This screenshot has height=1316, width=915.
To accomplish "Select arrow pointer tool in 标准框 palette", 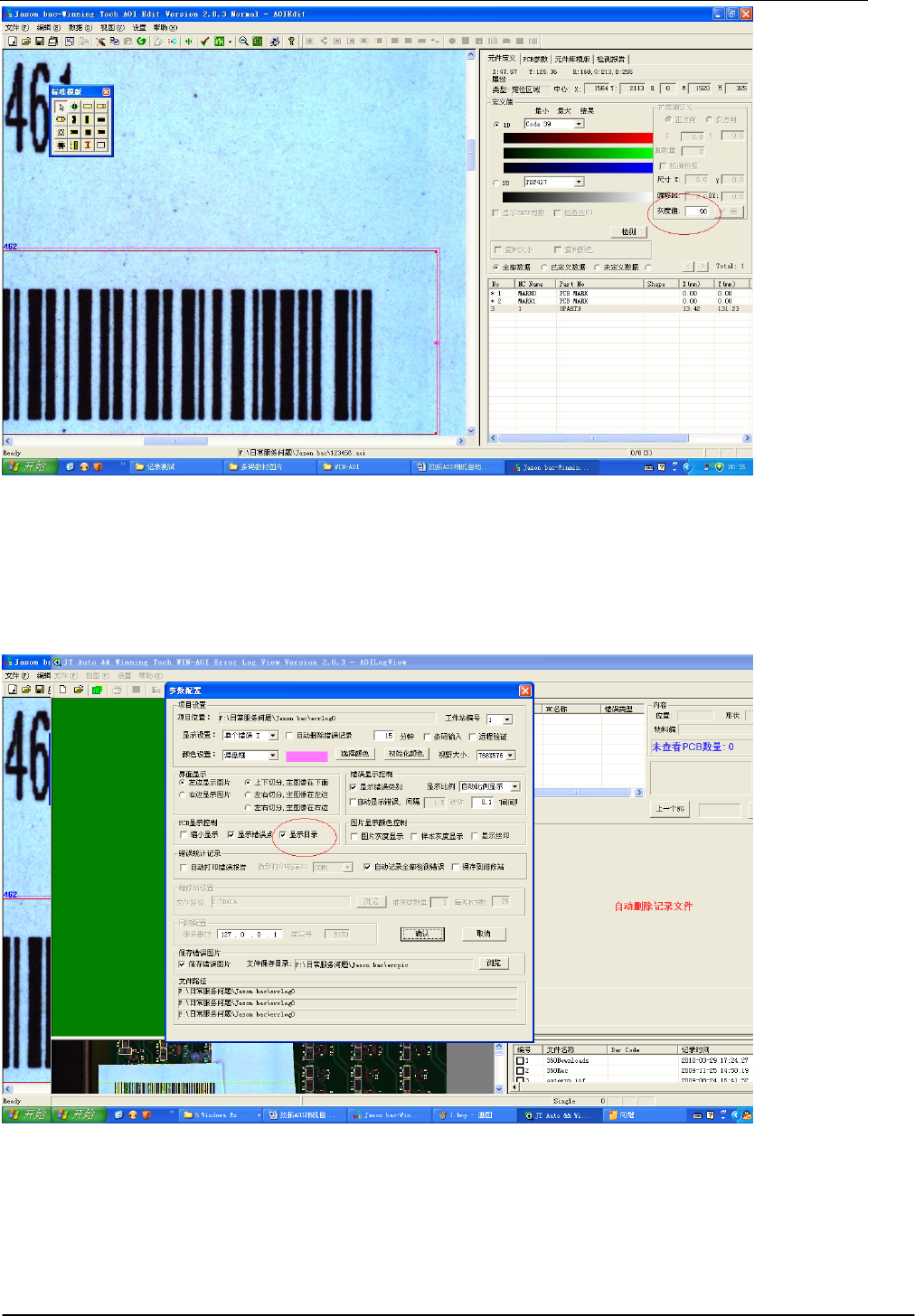I will pyautogui.click(x=61, y=107).
